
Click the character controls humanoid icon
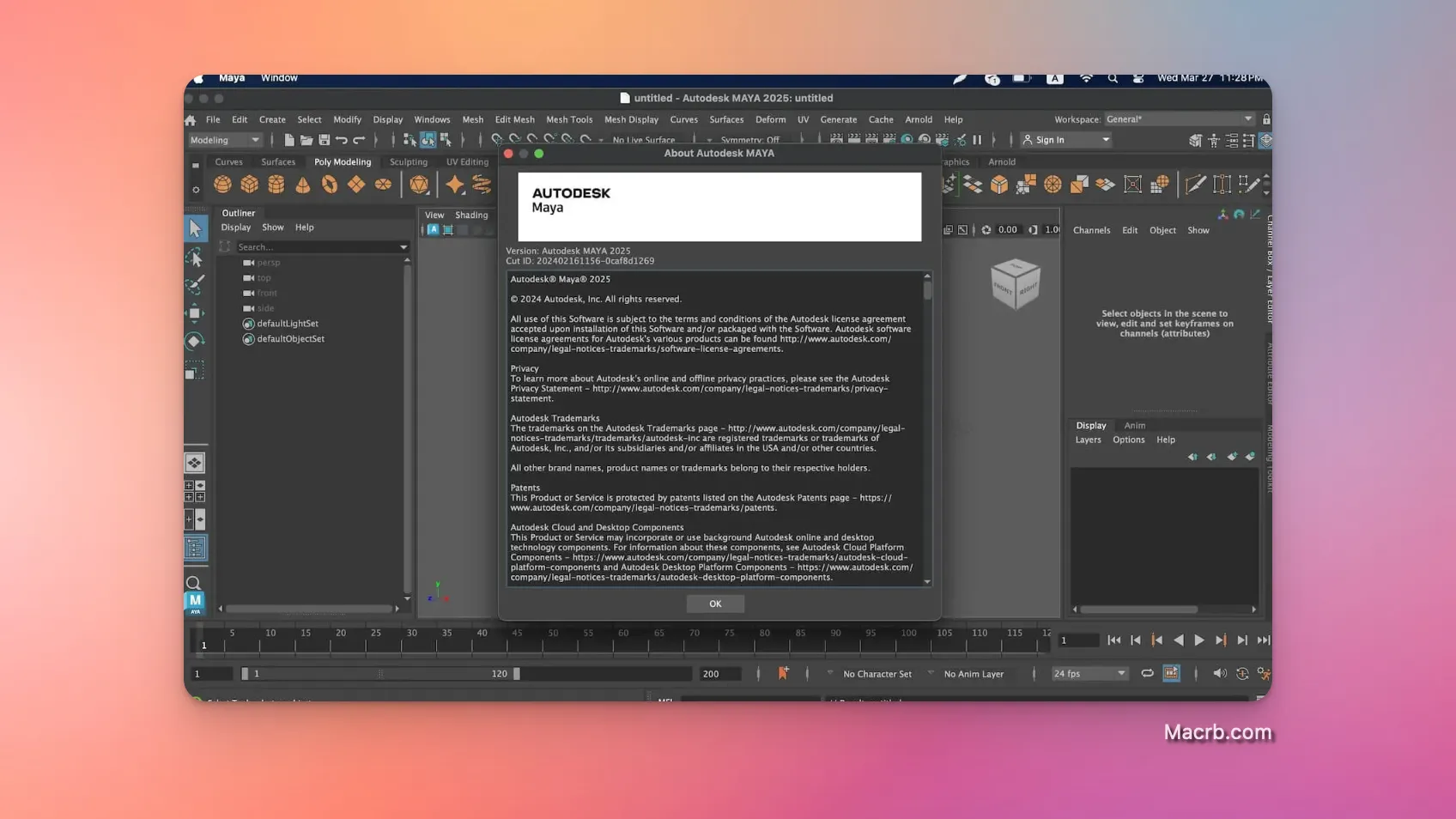1214,140
